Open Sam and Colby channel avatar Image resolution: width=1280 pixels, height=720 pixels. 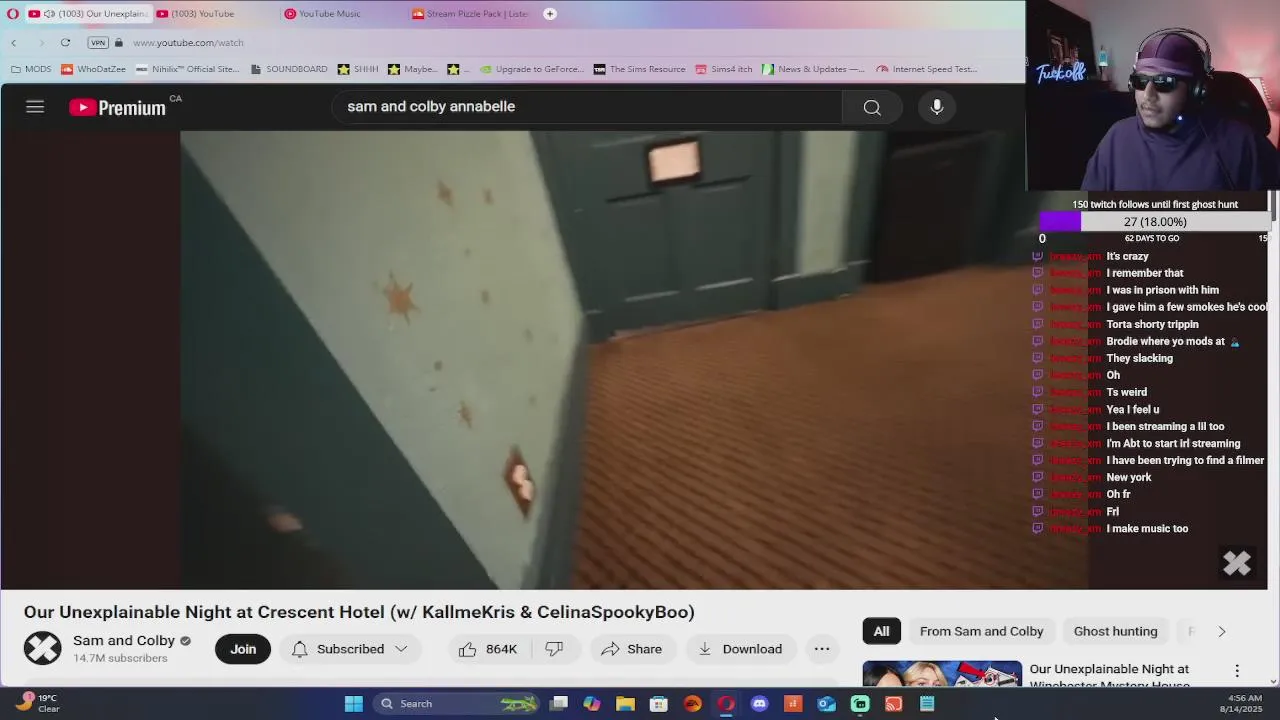(x=43, y=649)
